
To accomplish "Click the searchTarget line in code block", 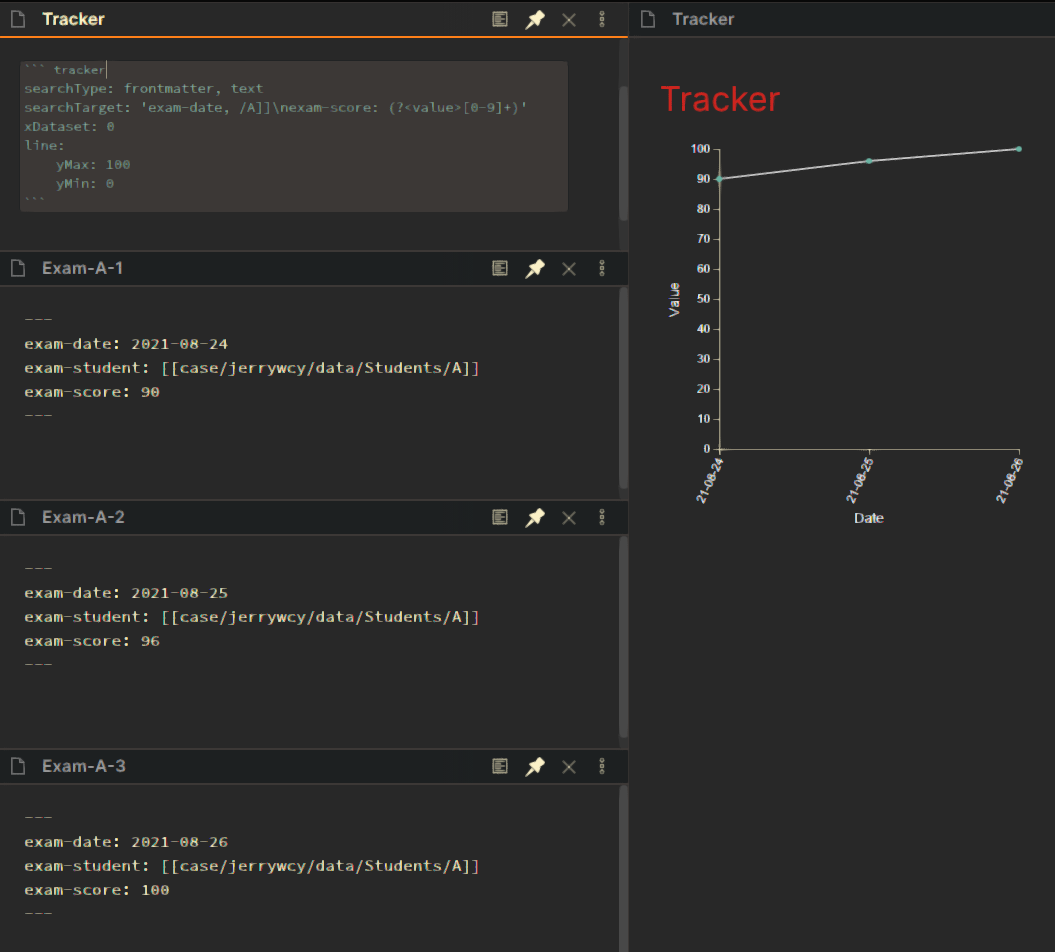I will (x=276, y=108).
